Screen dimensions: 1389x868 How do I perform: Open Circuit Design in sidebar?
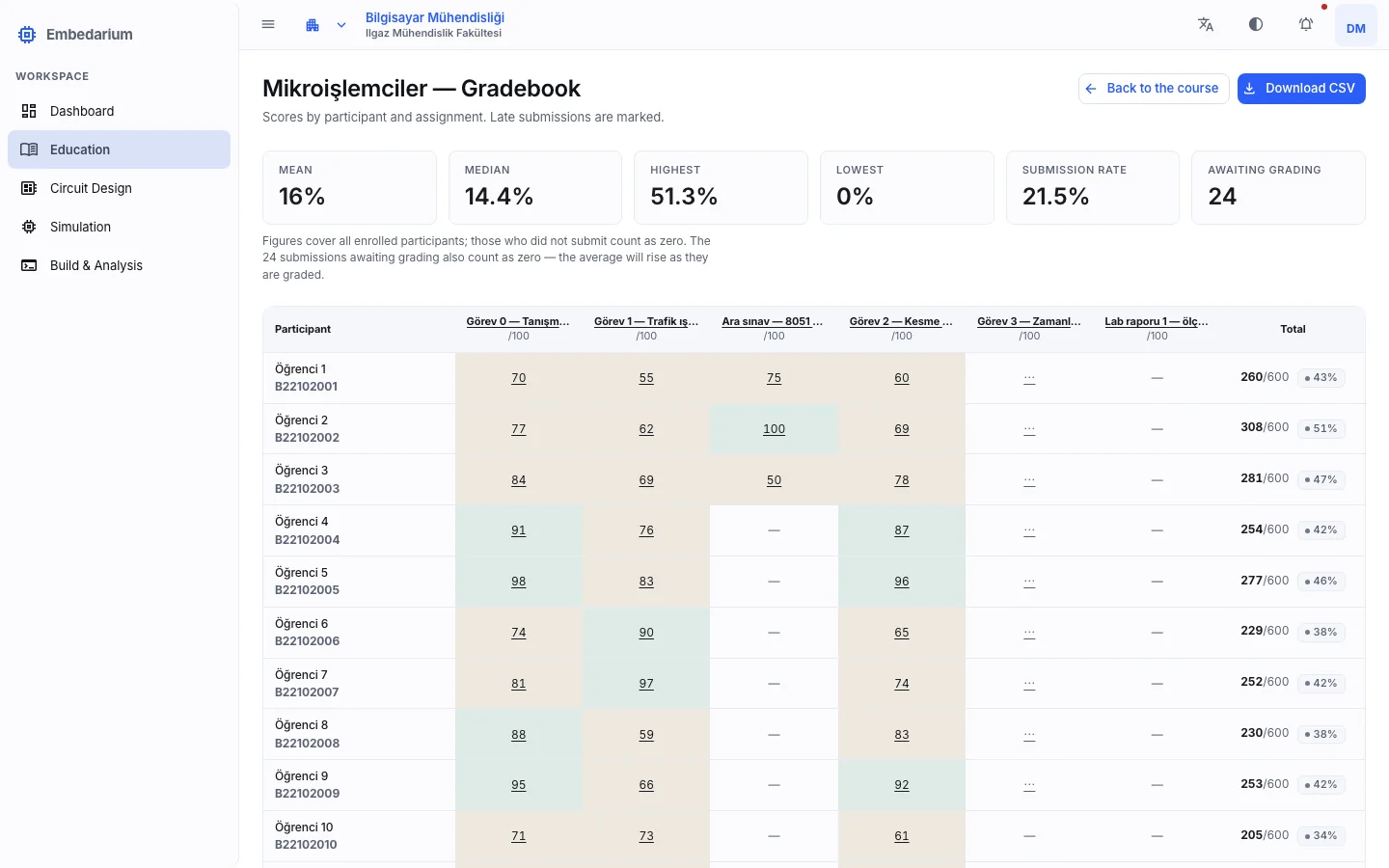[x=120, y=188]
